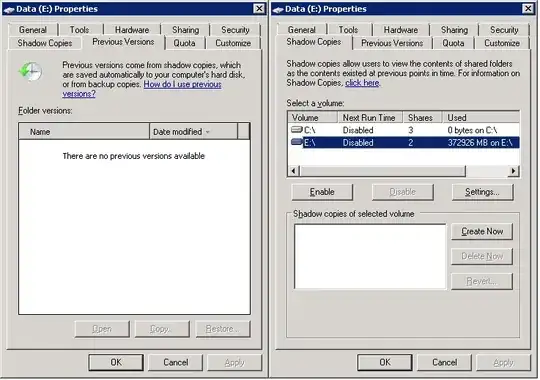Open Tools tab in right window
The height and width of the screenshot is (380, 540).
pos(348,30)
